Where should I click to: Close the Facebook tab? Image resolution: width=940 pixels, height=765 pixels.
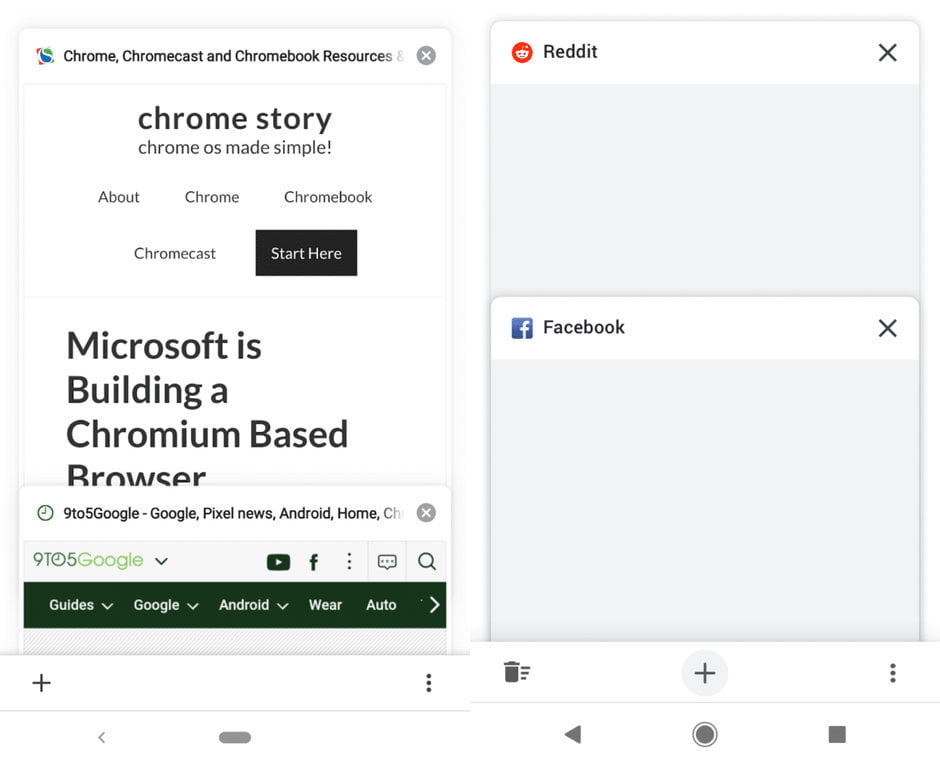click(887, 328)
